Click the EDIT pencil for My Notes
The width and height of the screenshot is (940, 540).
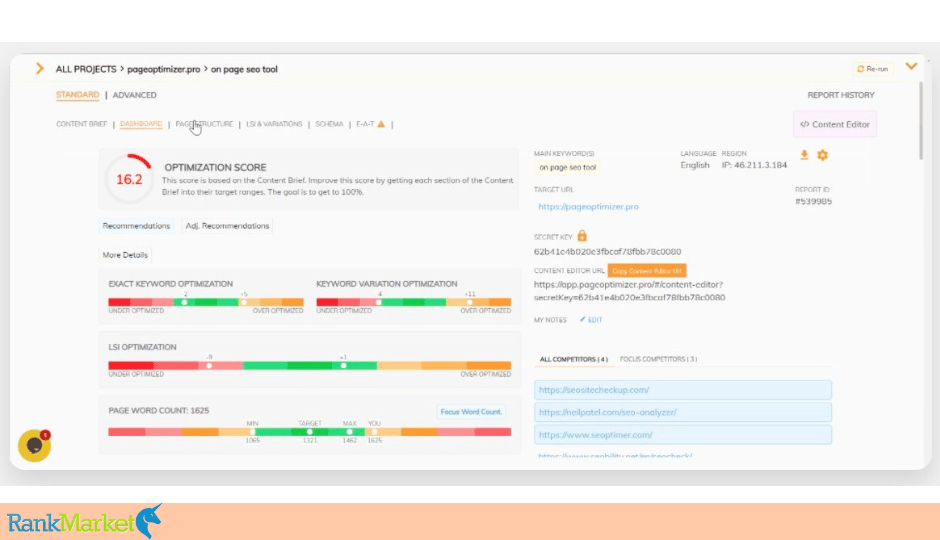(591, 320)
